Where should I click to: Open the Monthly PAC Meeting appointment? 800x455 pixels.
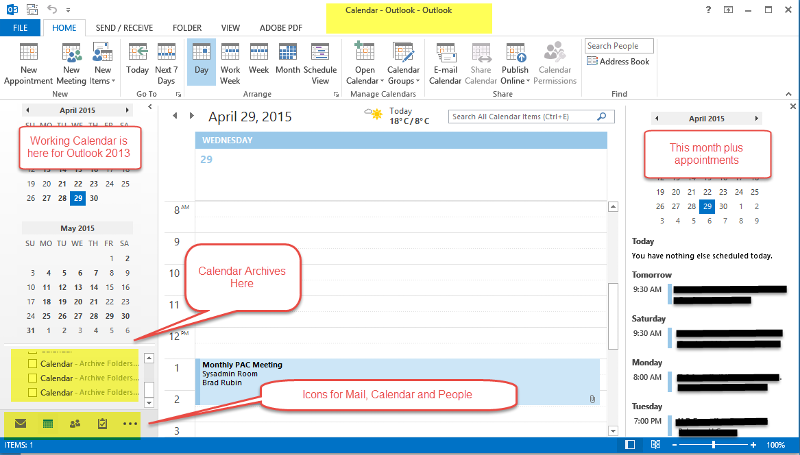click(398, 382)
